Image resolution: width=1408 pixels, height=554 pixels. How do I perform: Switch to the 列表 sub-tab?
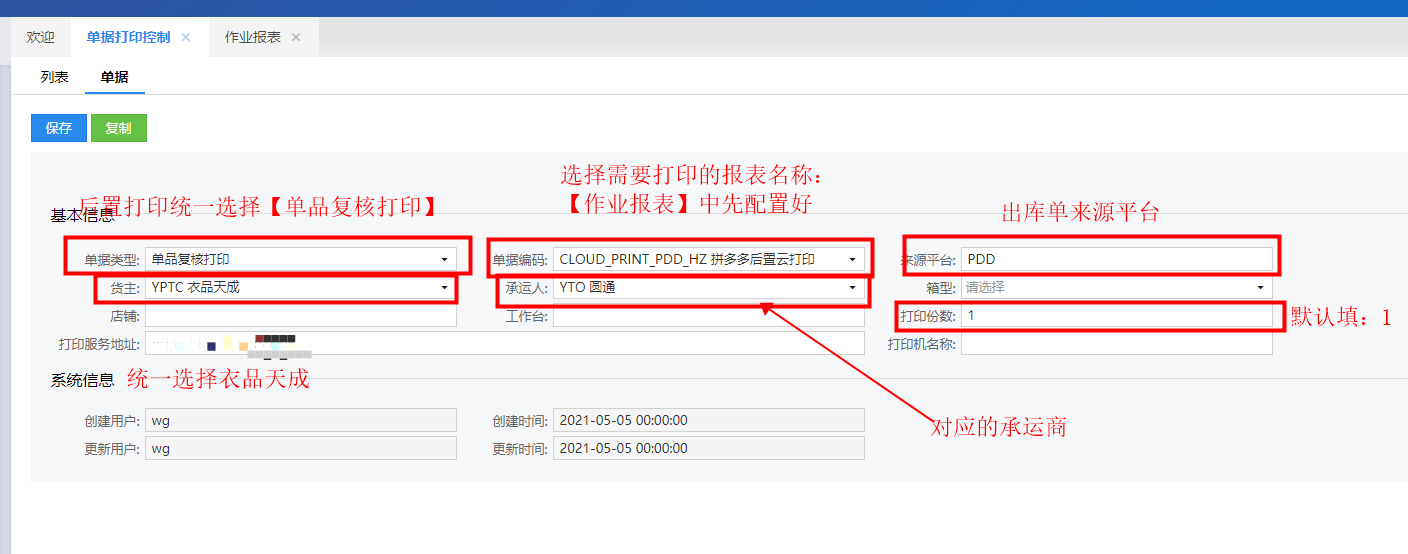coord(54,77)
